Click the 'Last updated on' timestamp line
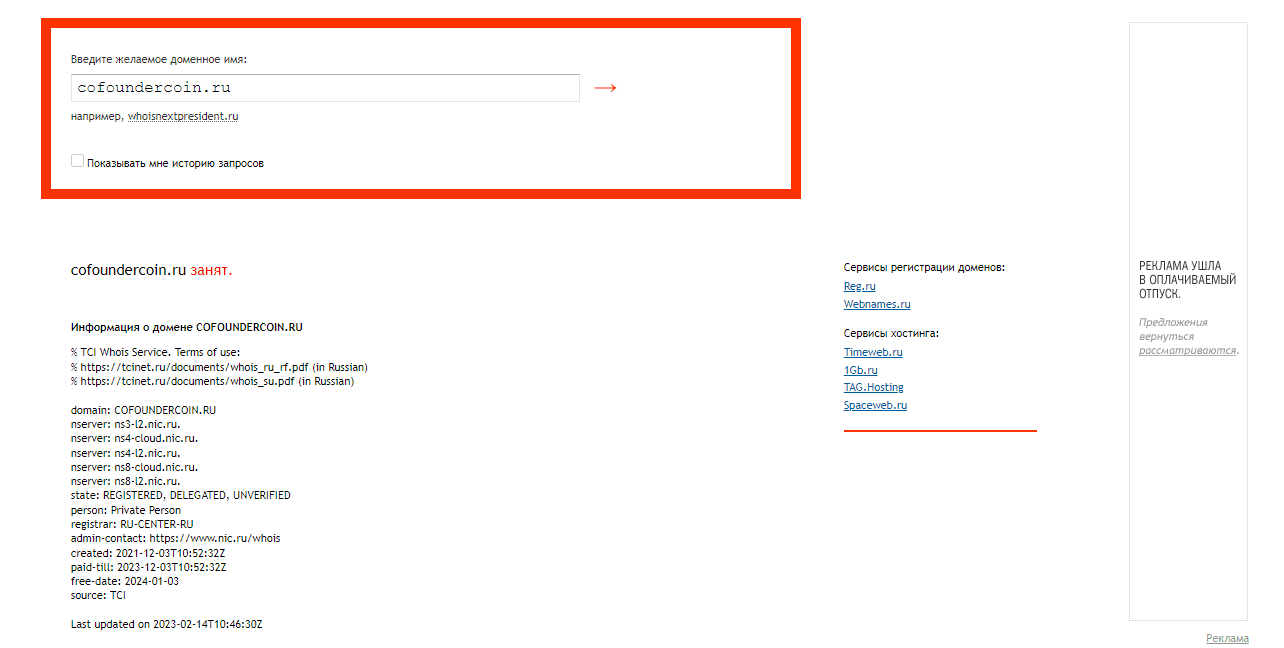The width and height of the screenshot is (1284, 648). 166,624
